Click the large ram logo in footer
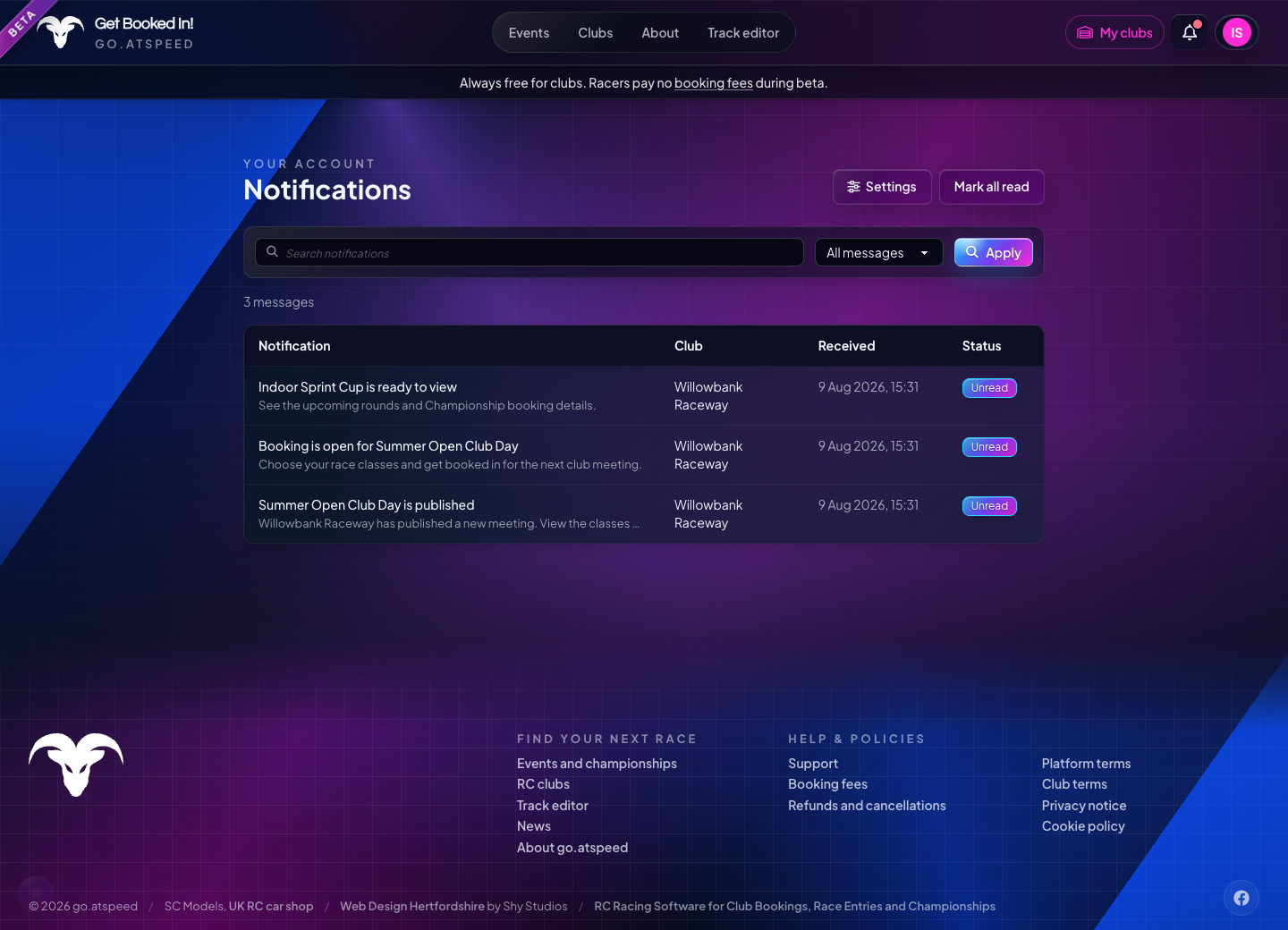1288x930 pixels. pos(76,765)
